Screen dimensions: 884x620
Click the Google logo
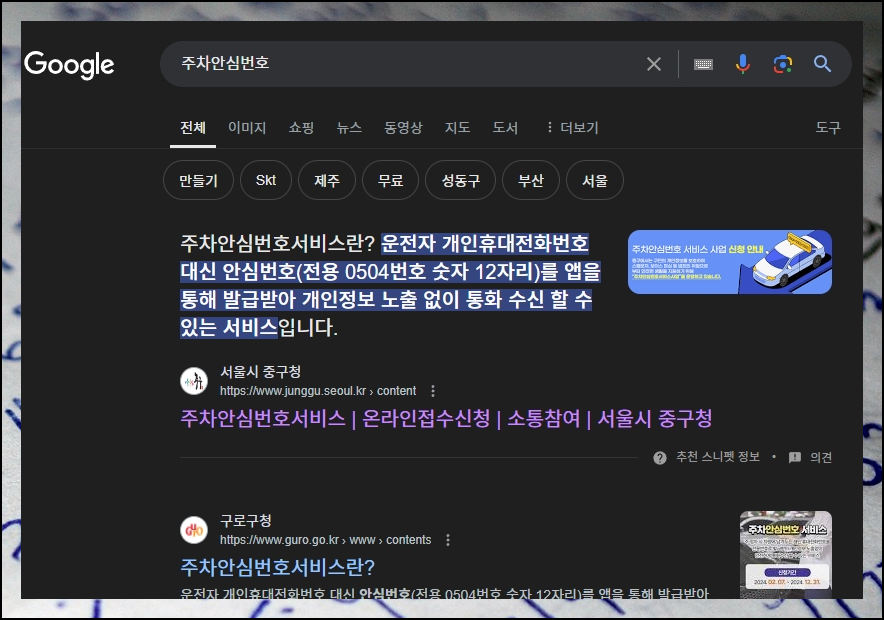point(69,64)
